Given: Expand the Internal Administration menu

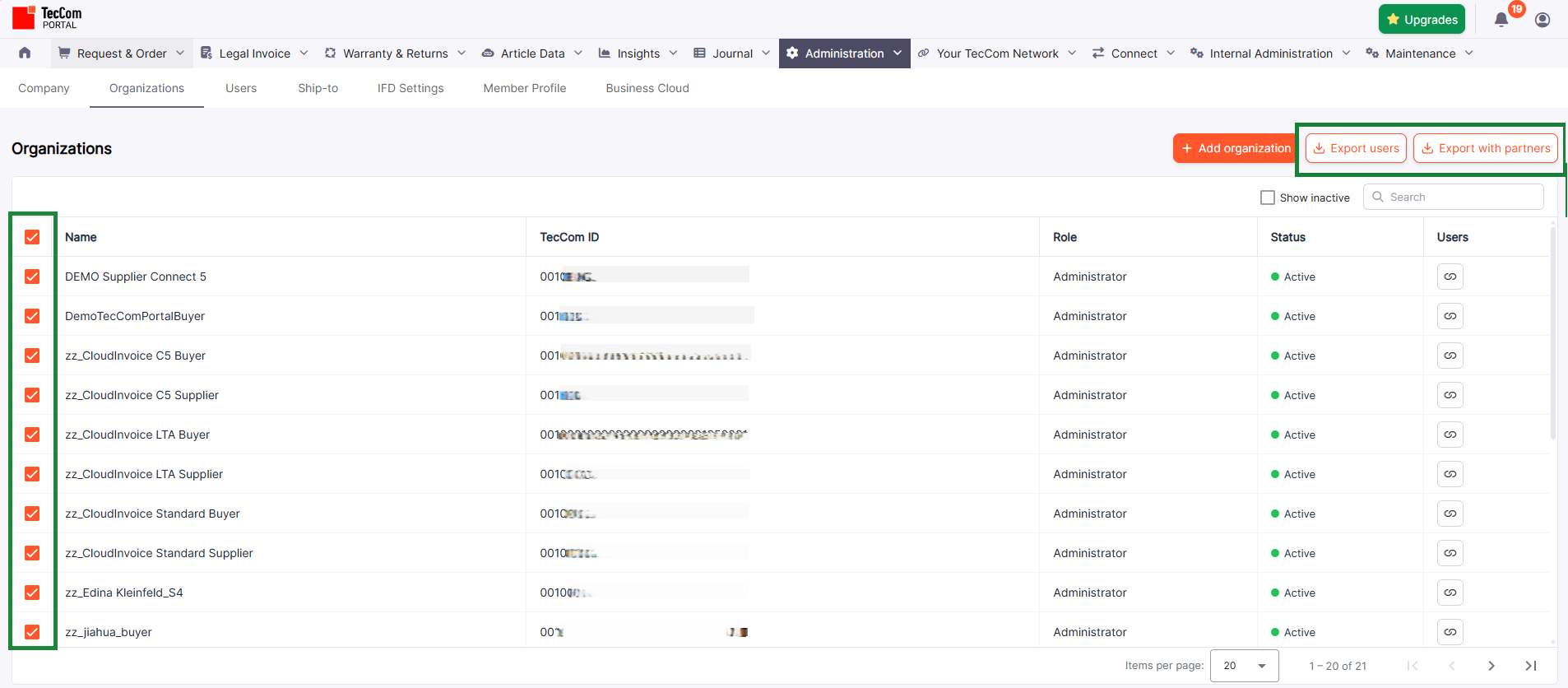Looking at the screenshot, I should tap(1270, 53).
